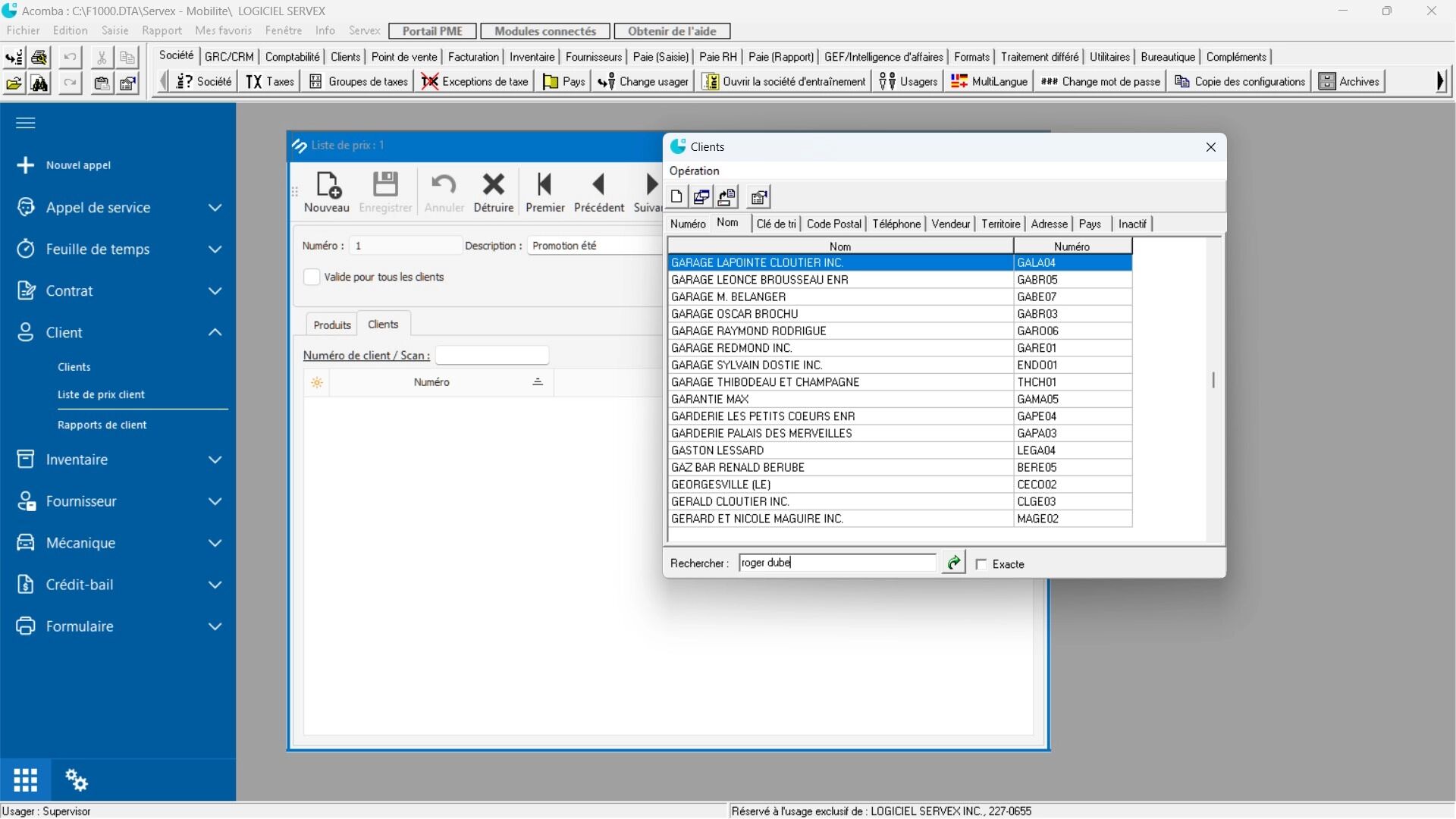Viewport: 1456px width, 819px height.
Task: Click the Rechercher text field
Action: pyautogui.click(x=837, y=563)
